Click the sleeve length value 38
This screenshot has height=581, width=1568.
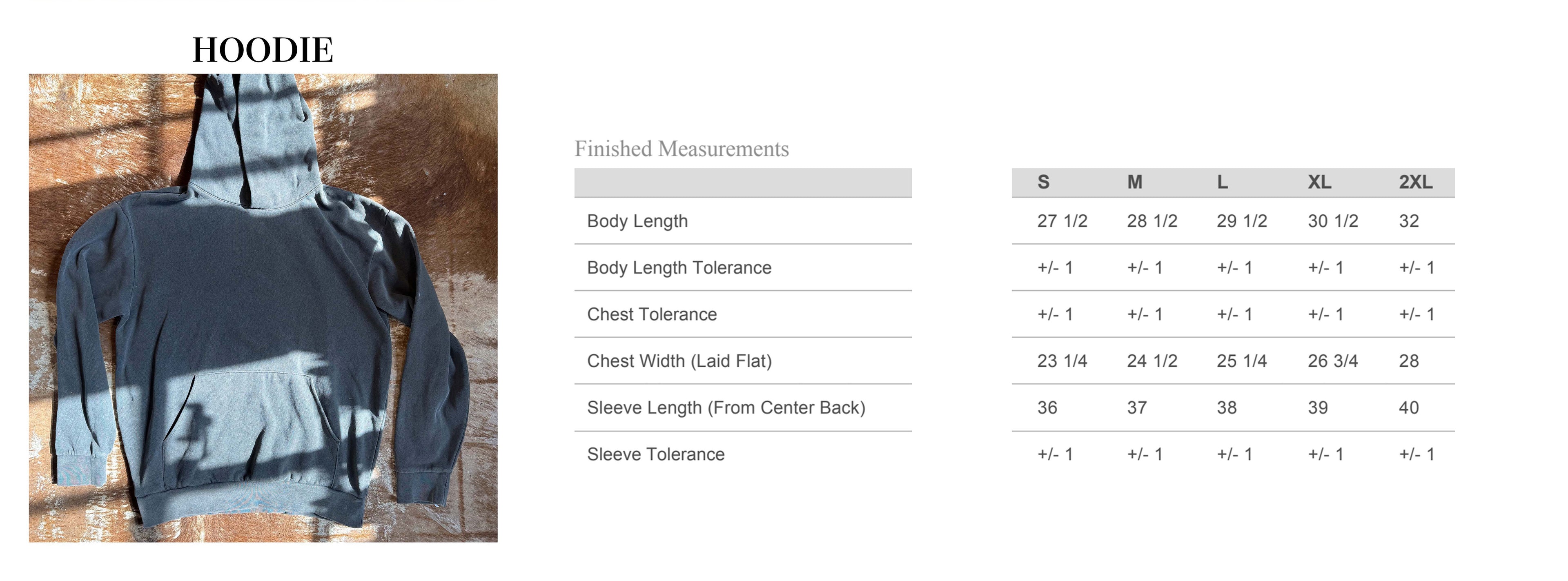click(1227, 407)
